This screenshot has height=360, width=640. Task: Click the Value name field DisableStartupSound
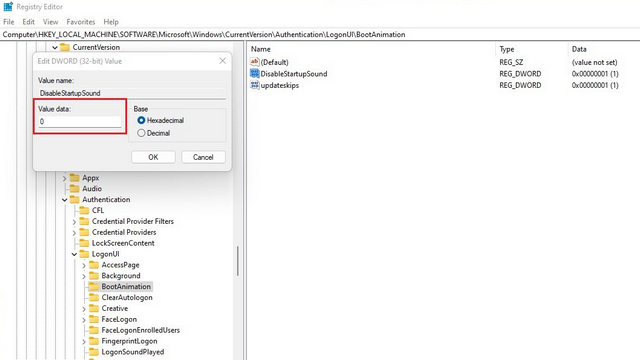point(132,93)
